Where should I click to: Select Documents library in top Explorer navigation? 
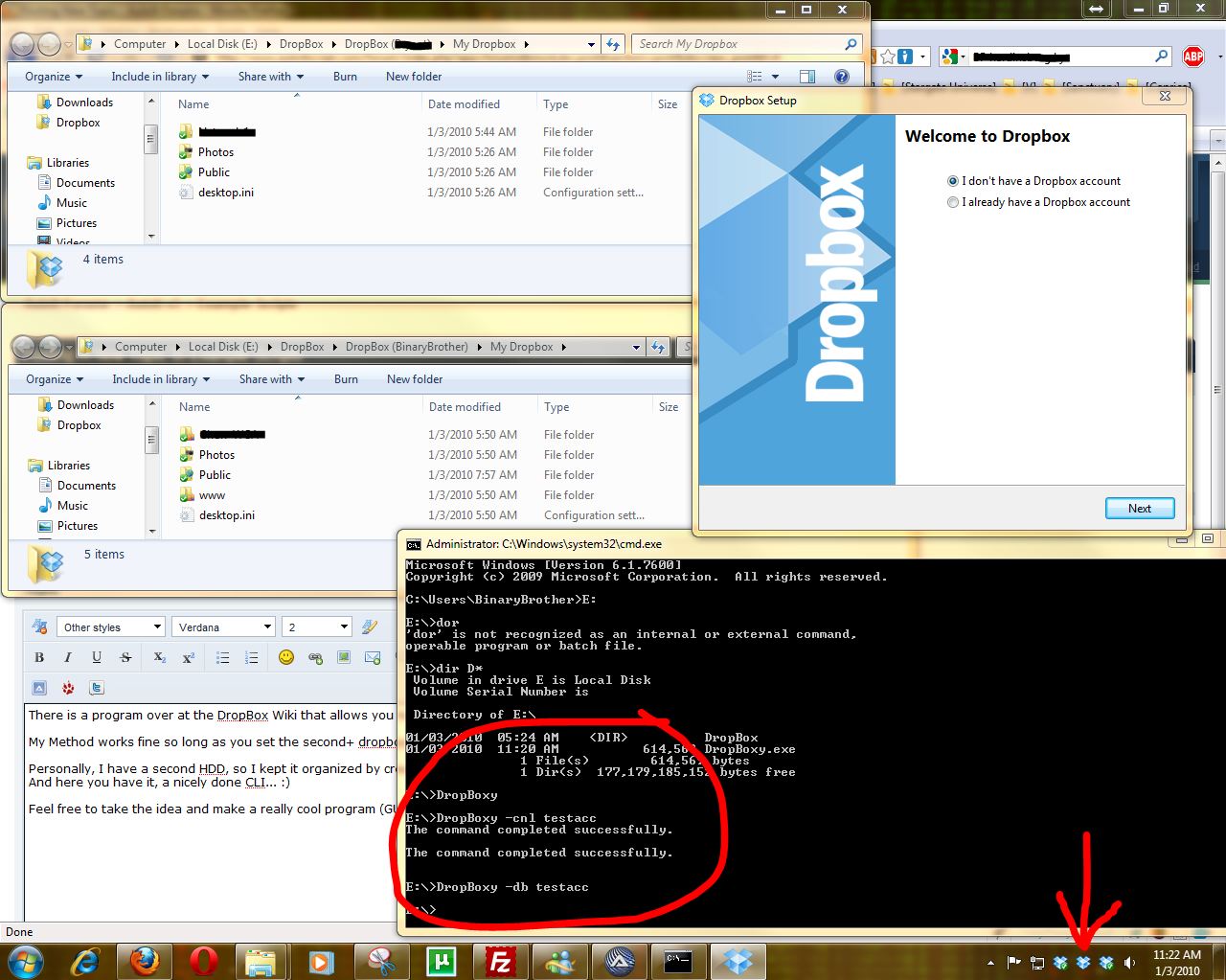click(86, 183)
